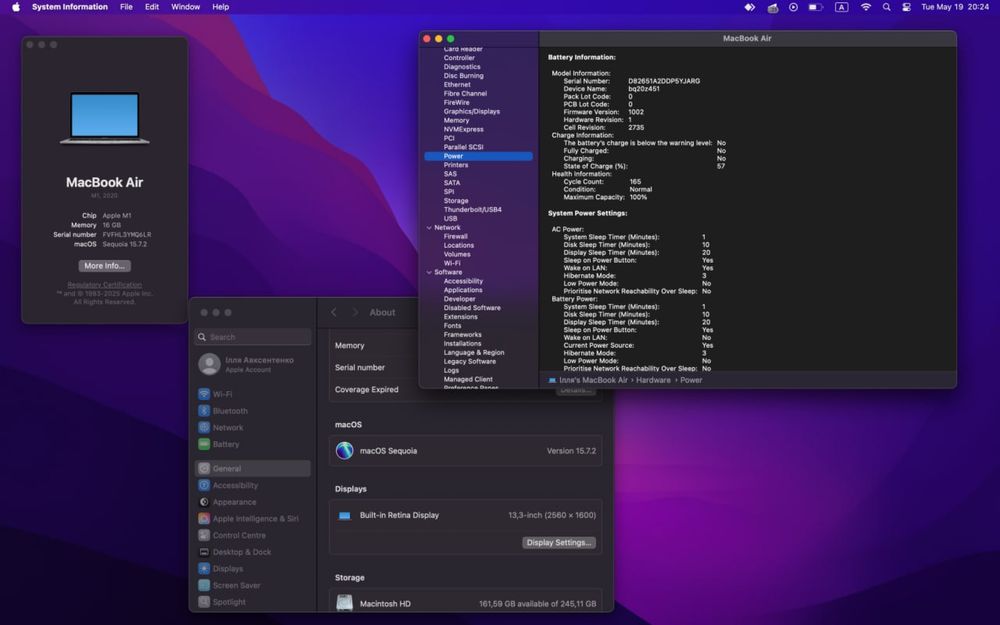Open Control Centre in System Settings sidebar
The height and width of the screenshot is (625, 1000).
coord(253,535)
